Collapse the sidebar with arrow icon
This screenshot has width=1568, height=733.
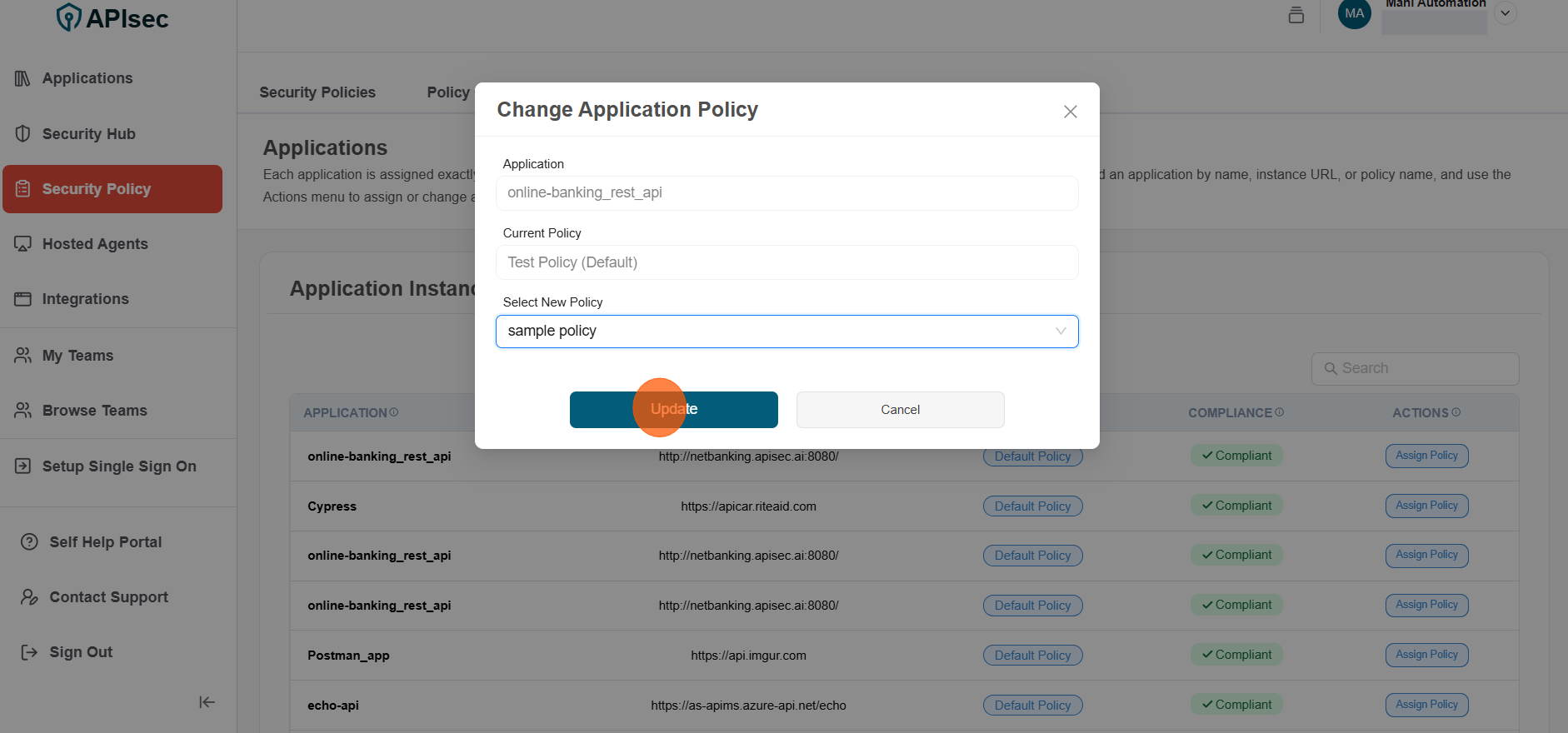point(207,702)
